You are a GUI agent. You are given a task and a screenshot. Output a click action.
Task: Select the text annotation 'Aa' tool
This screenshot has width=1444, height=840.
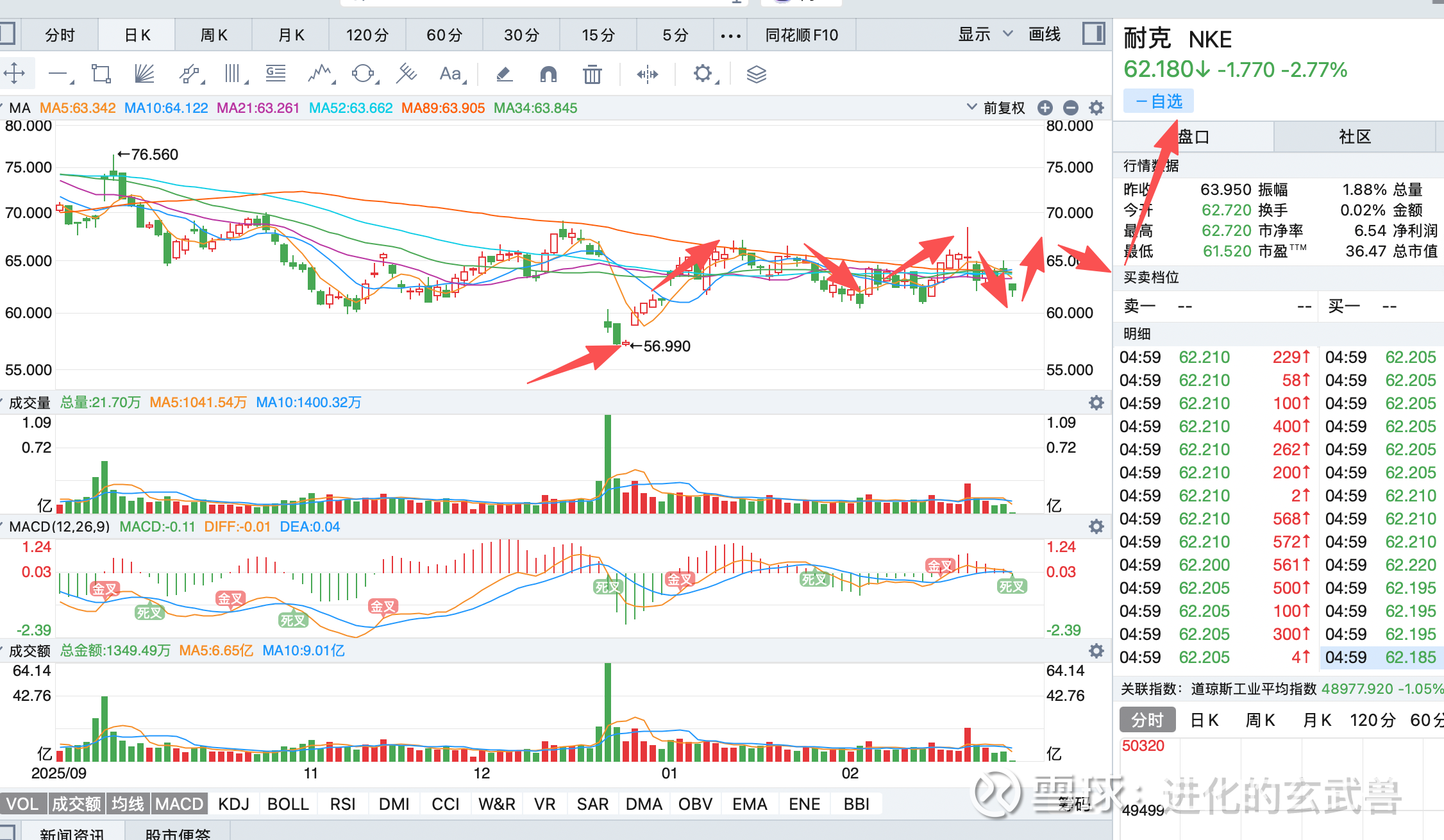point(450,74)
